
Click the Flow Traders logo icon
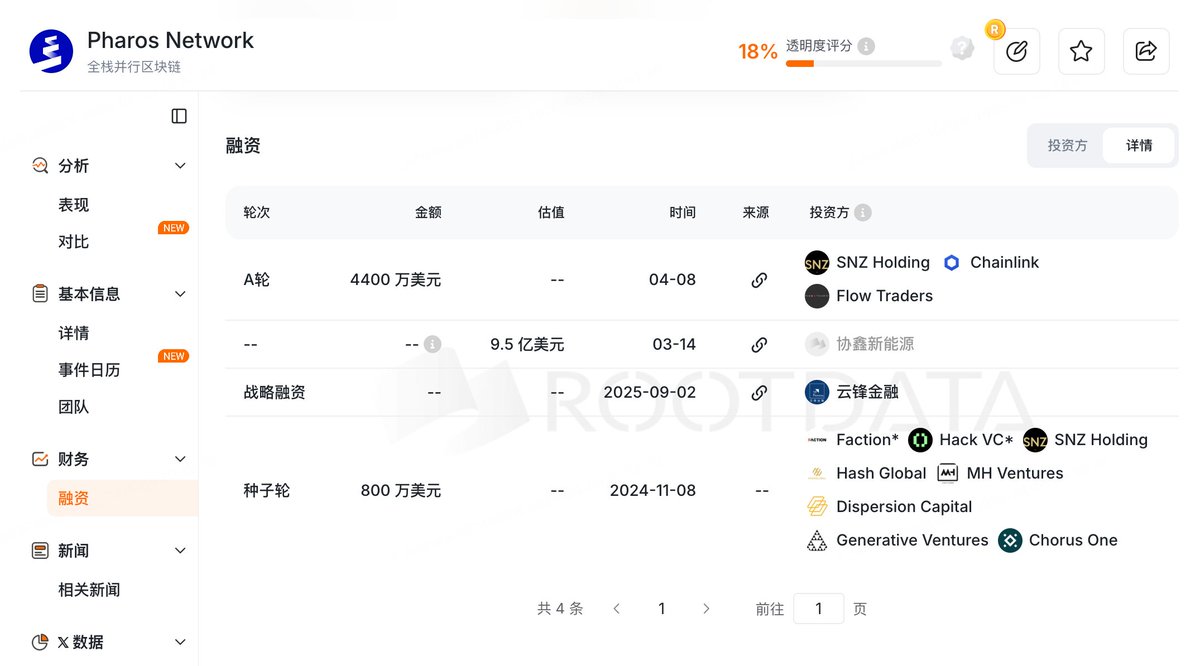point(817,296)
